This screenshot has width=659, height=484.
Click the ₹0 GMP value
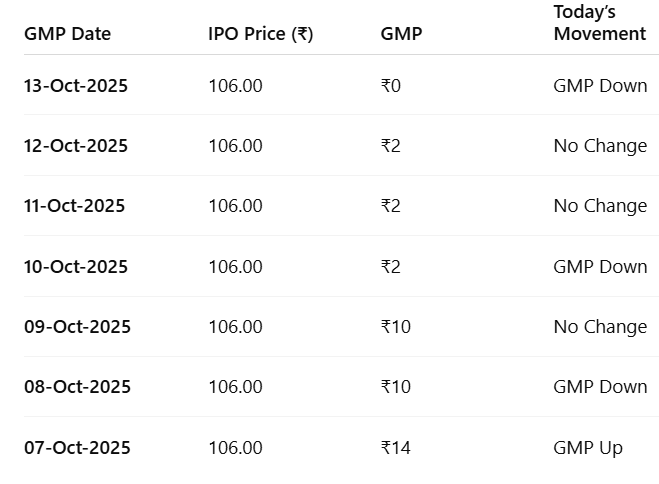tap(391, 86)
